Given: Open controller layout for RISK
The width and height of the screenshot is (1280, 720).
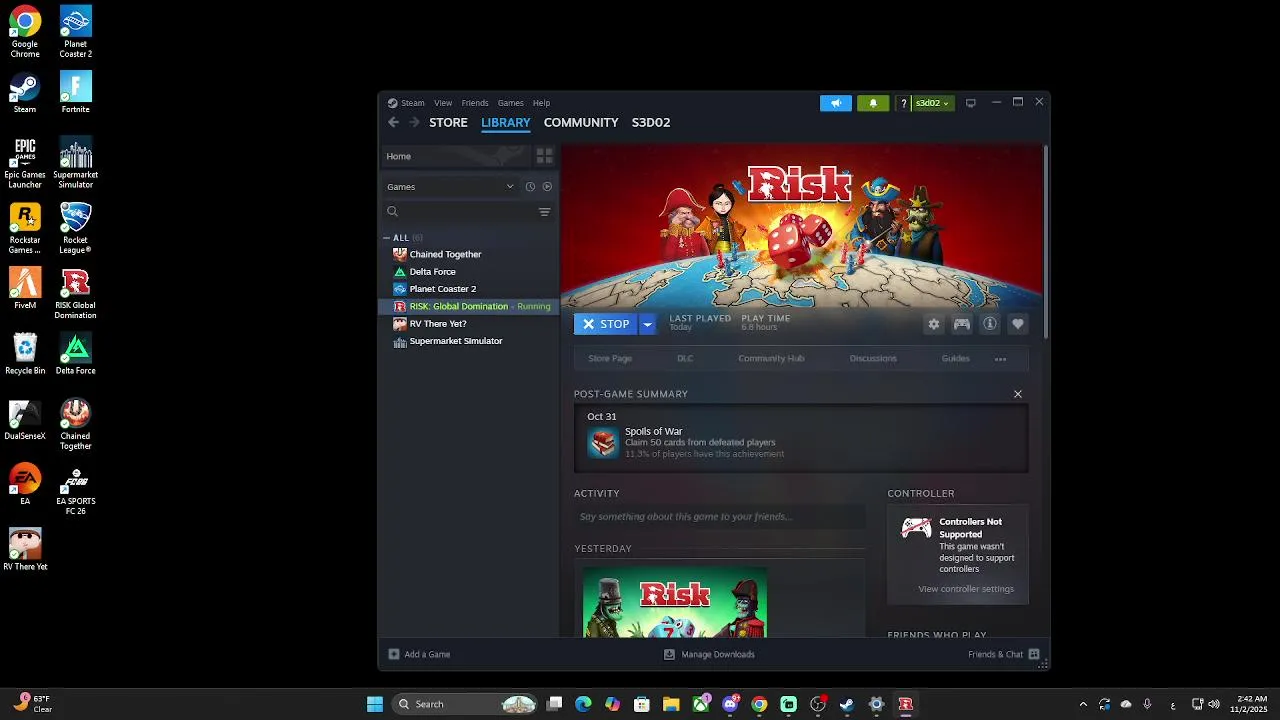Looking at the screenshot, I should coord(962,324).
